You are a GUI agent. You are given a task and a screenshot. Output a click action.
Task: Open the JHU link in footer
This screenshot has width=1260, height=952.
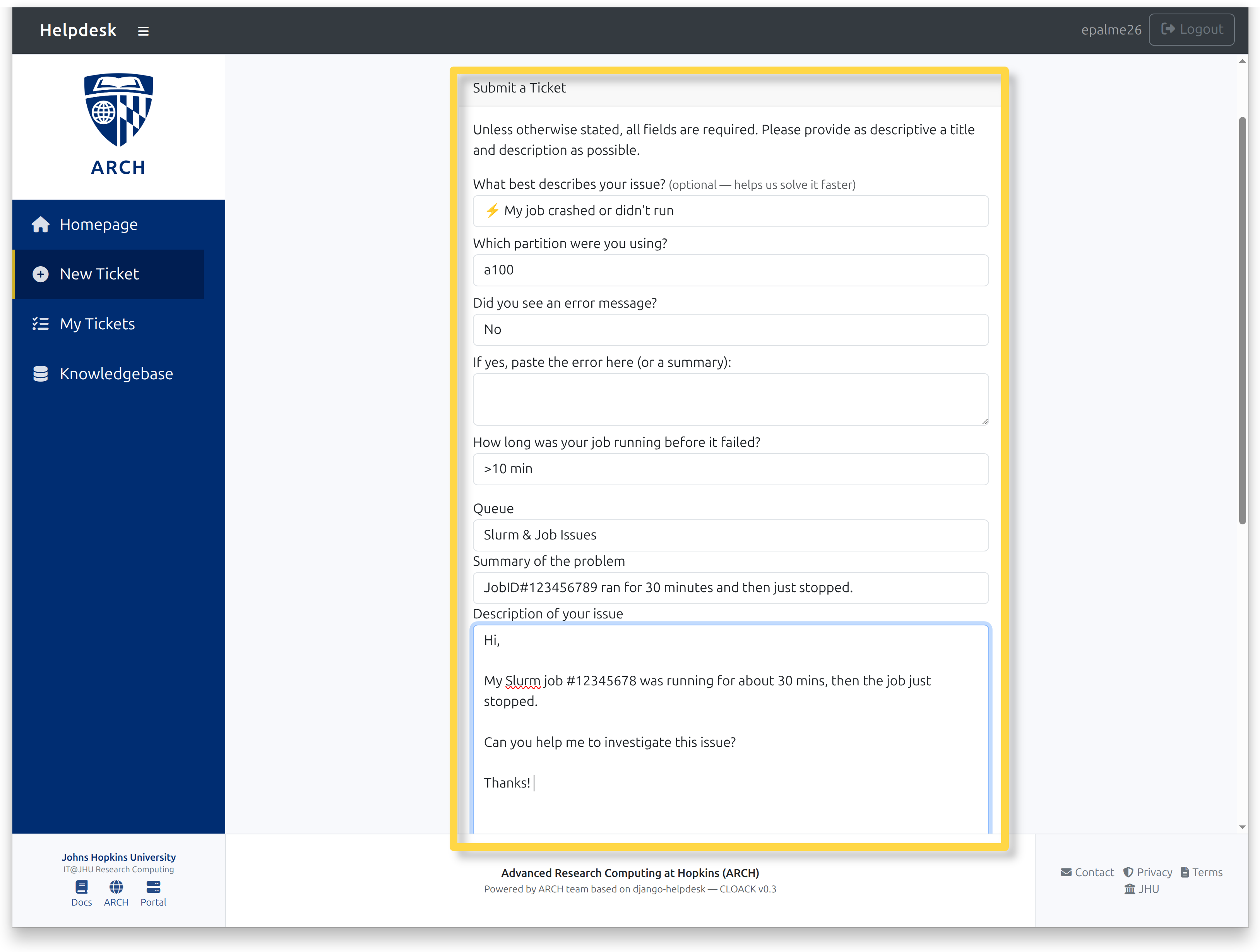click(x=1142, y=889)
